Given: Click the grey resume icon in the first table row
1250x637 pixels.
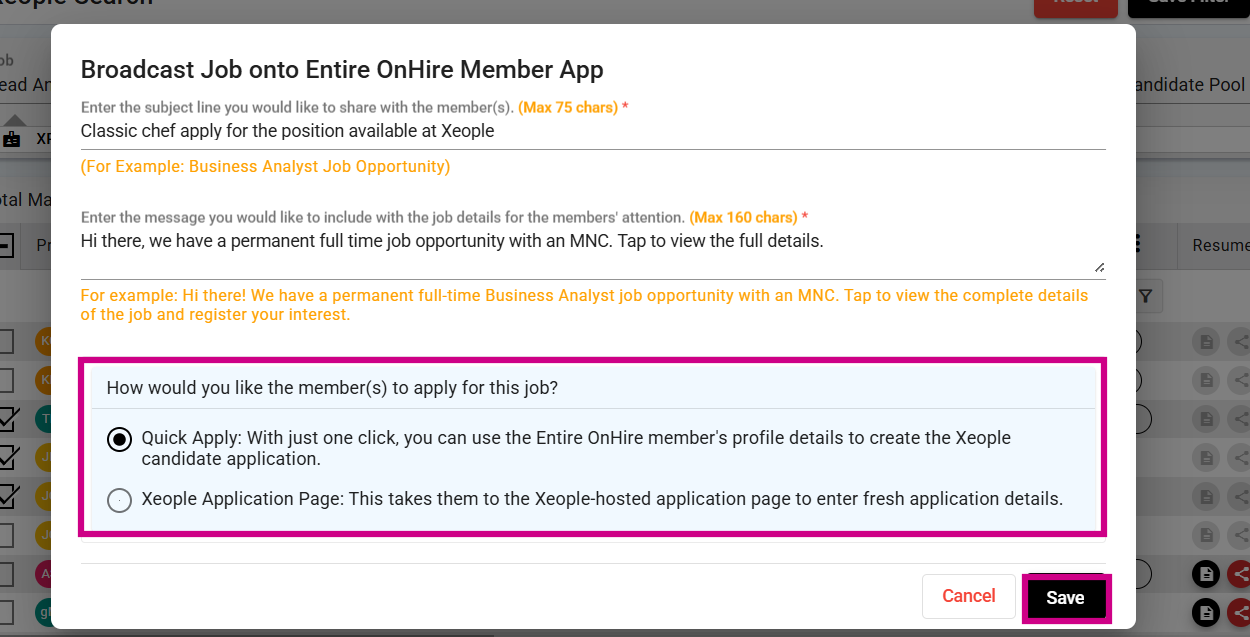Looking at the screenshot, I should tap(1207, 342).
